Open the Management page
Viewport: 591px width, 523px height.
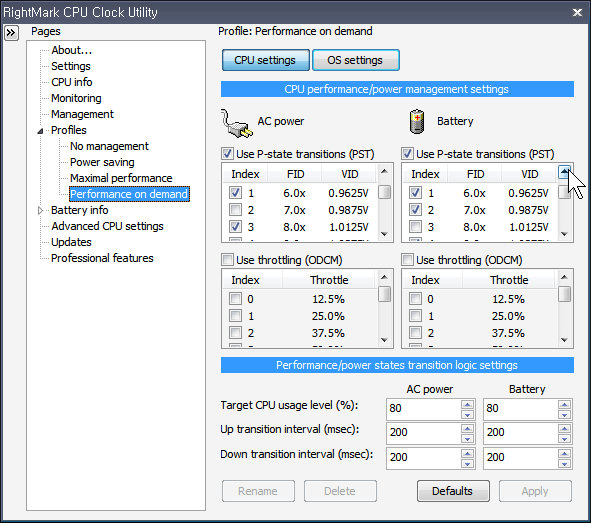82,114
